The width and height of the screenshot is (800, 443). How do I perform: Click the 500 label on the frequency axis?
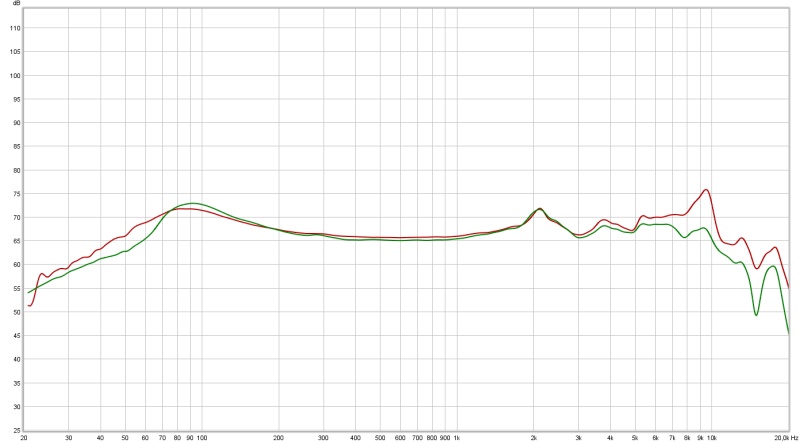click(x=380, y=438)
